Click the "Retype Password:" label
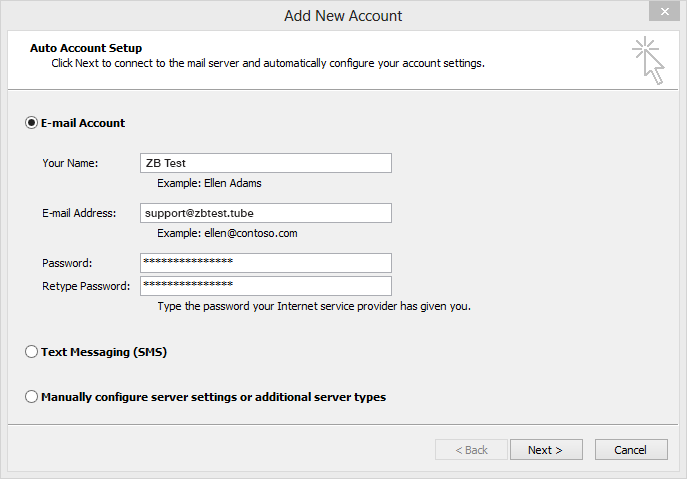 point(86,286)
